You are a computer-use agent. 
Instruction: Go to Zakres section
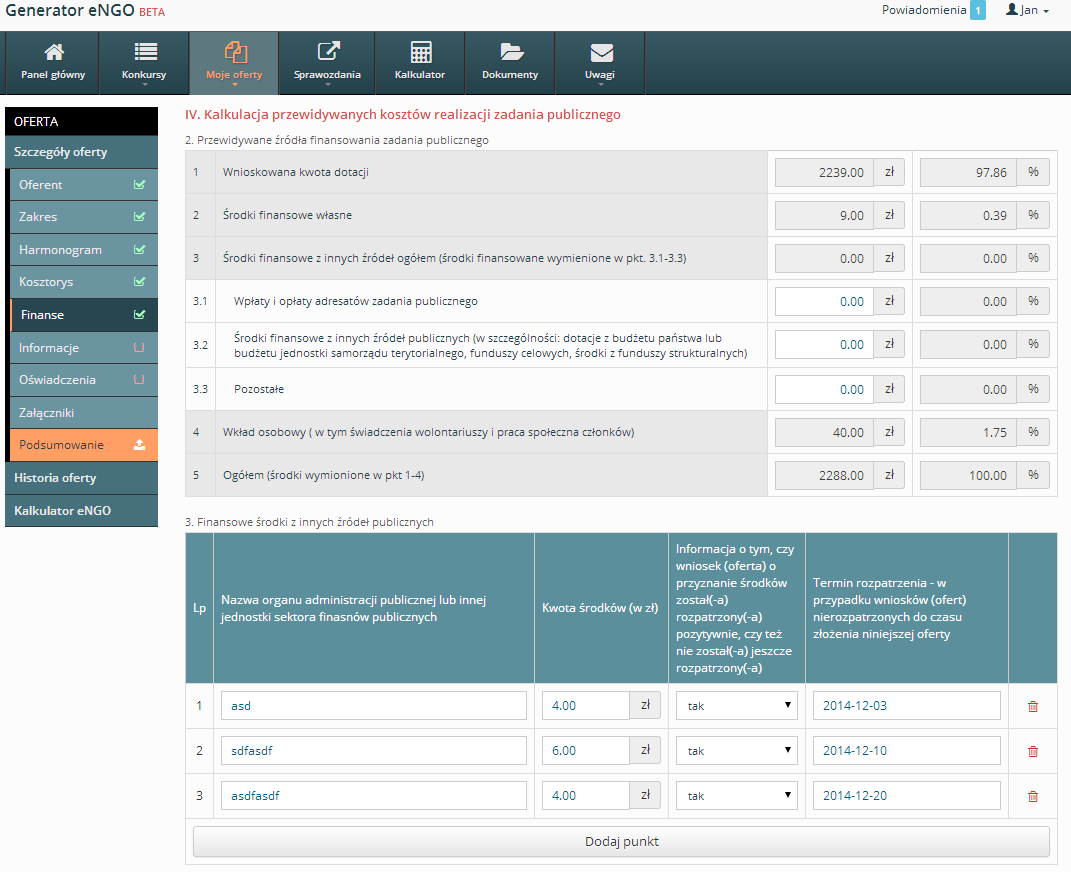pos(84,216)
